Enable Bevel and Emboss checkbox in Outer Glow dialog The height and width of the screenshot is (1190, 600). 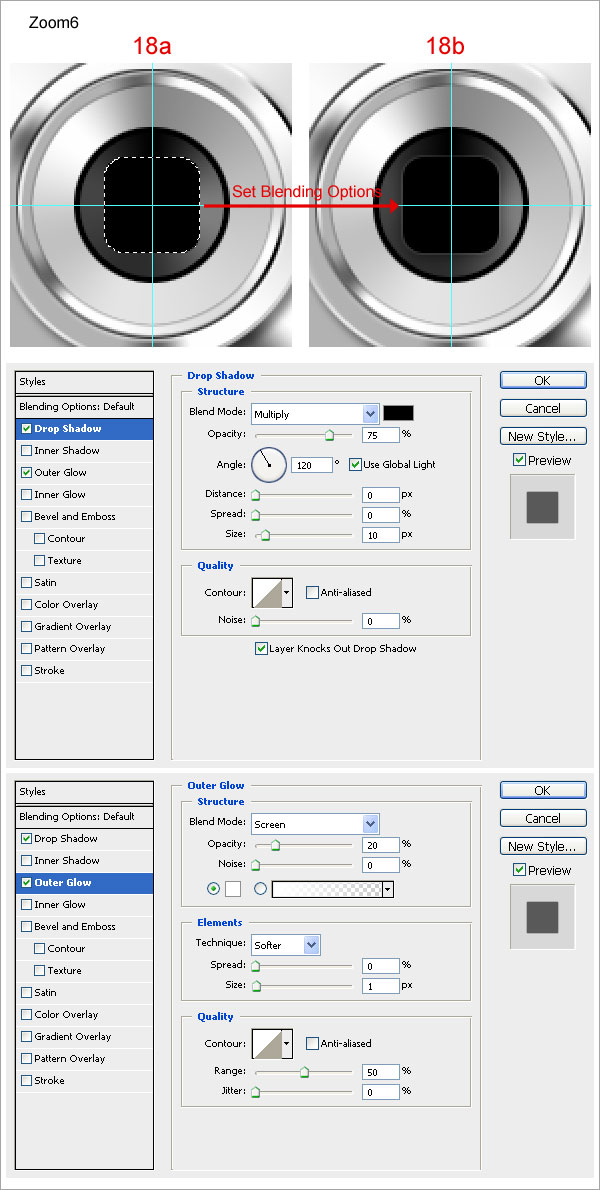coord(27,927)
